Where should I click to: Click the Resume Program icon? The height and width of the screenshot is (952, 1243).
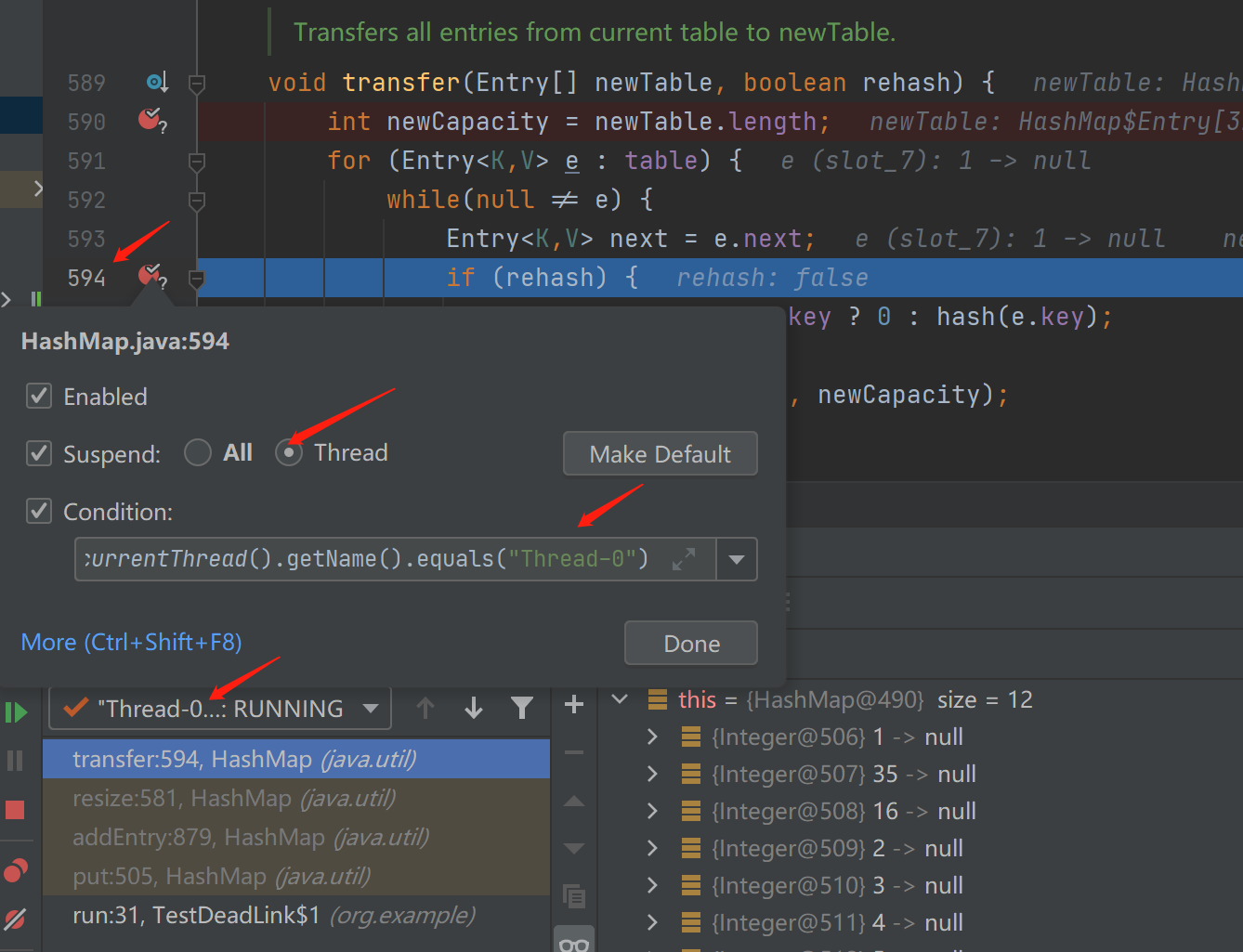tap(16, 712)
